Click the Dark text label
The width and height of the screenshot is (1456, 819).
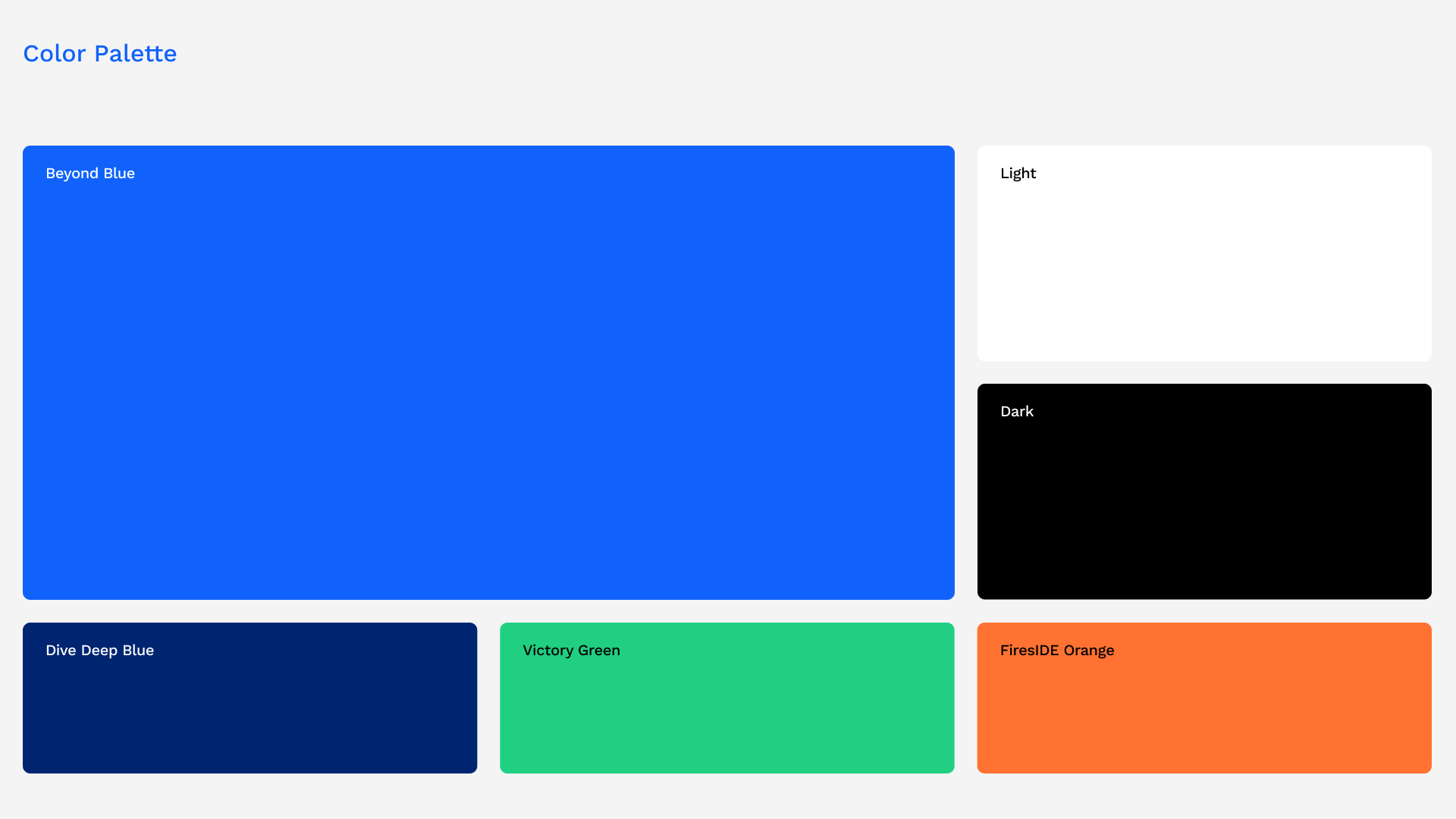(1016, 412)
